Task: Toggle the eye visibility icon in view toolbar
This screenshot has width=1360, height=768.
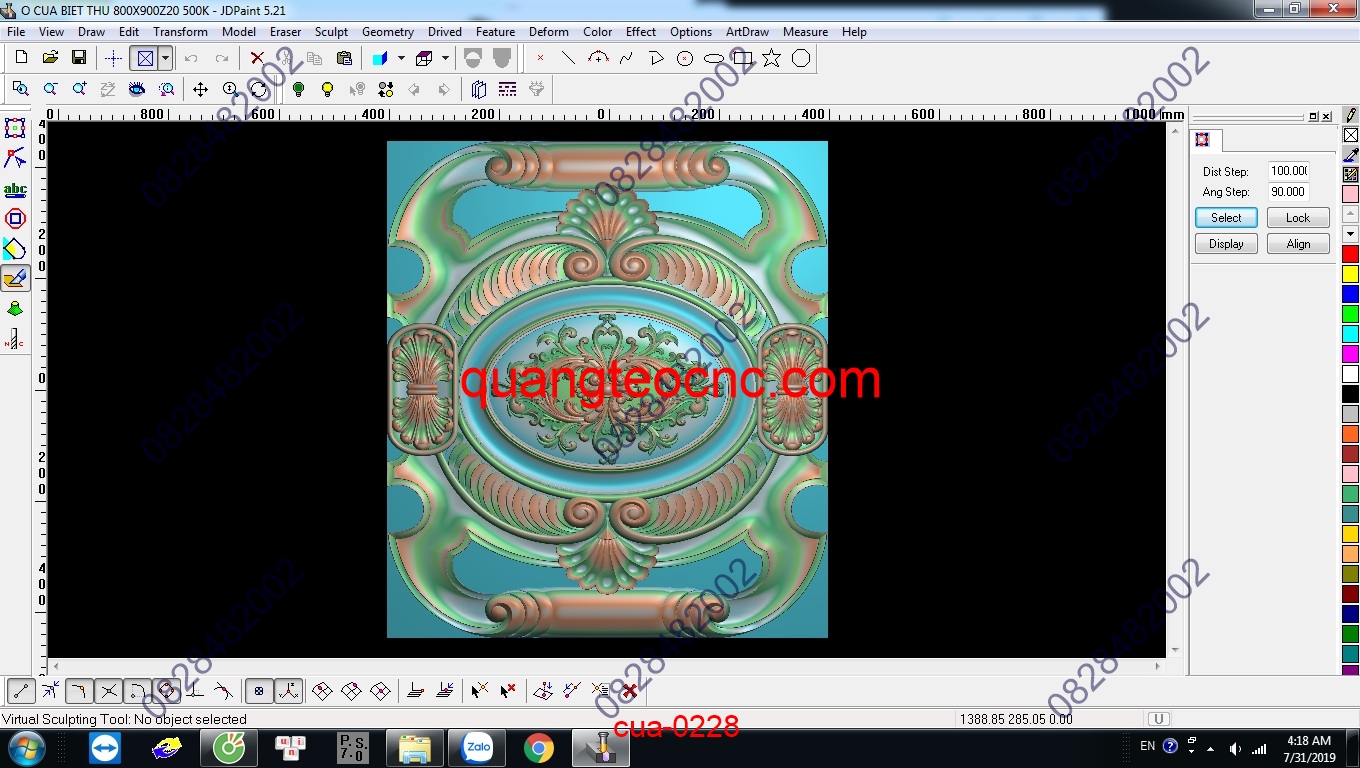Action: coord(138,88)
